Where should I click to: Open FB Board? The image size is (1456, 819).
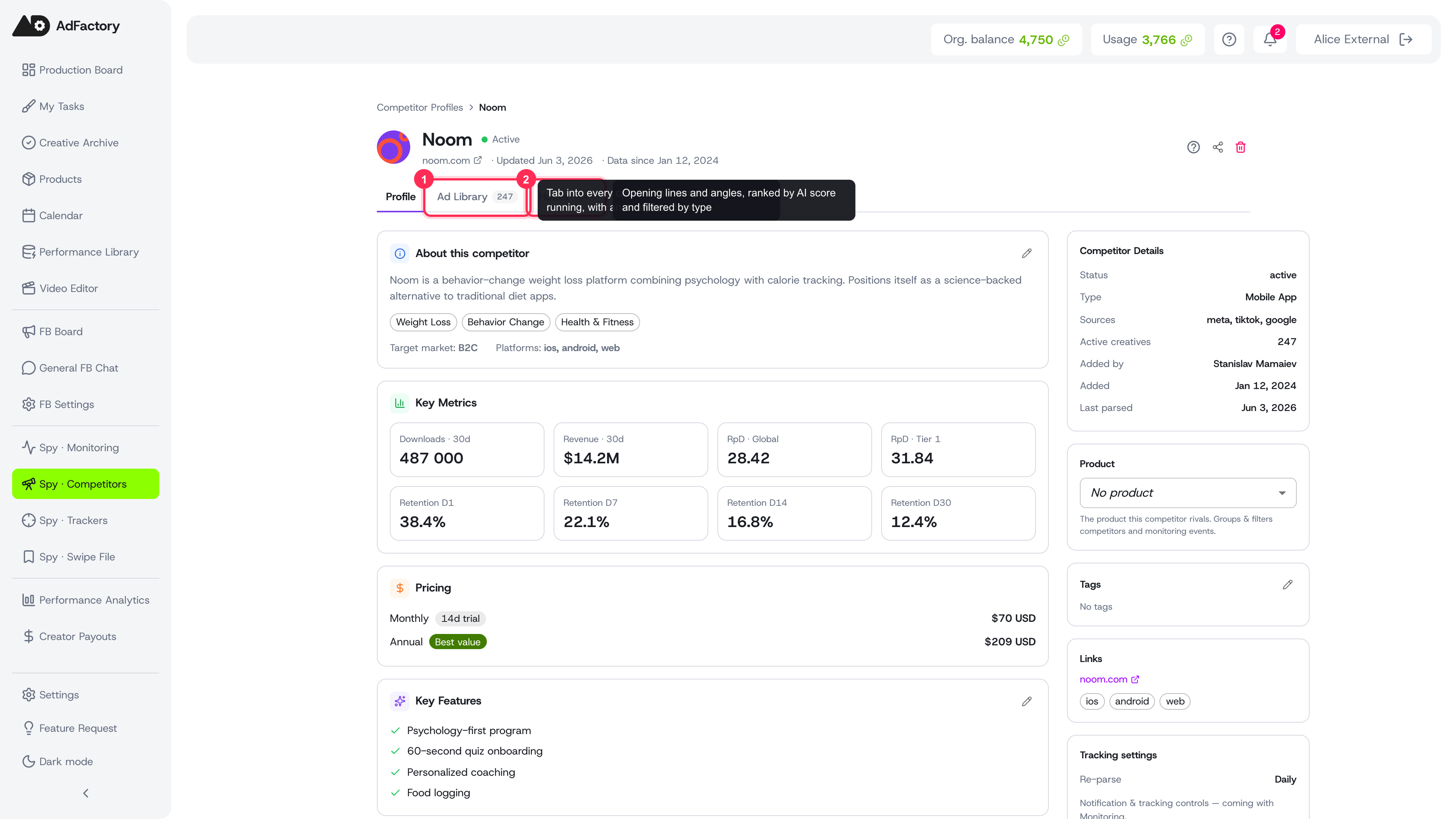tap(85, 331)
